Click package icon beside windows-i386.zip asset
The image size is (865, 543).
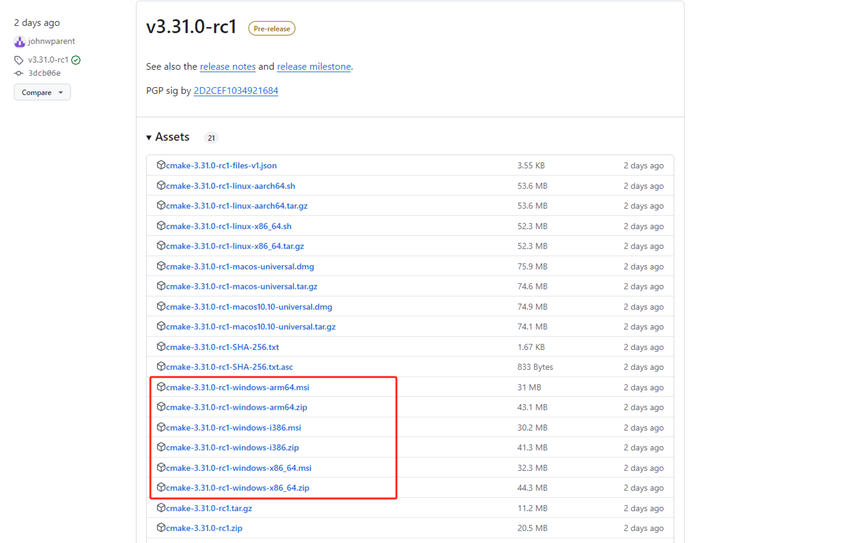pos(161,446)
